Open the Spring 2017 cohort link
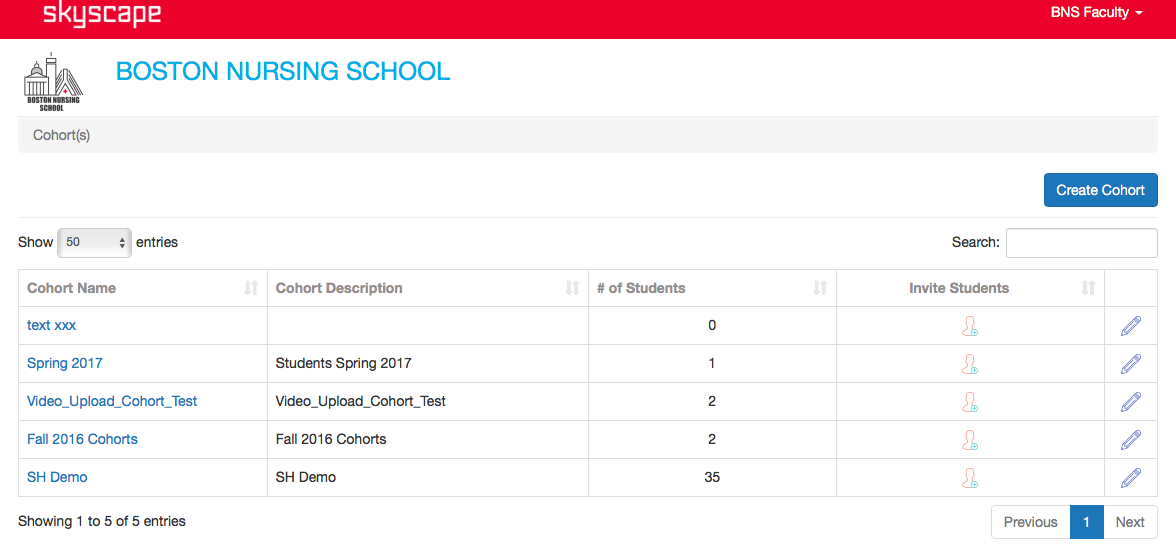Screen dimensions: 1176x553 64,363
